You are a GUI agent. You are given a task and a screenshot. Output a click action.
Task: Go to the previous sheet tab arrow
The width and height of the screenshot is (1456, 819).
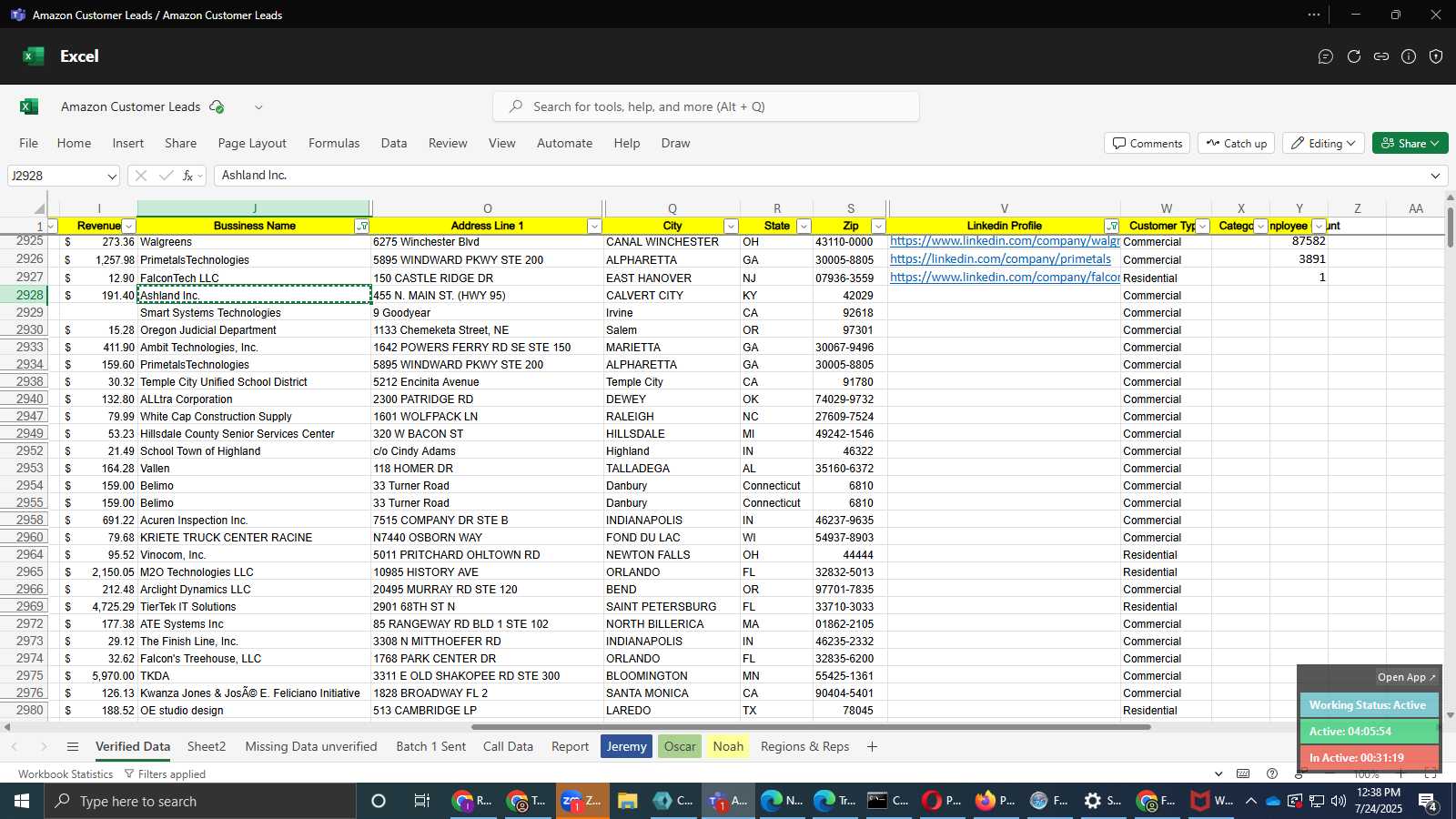tap(15, 747)
